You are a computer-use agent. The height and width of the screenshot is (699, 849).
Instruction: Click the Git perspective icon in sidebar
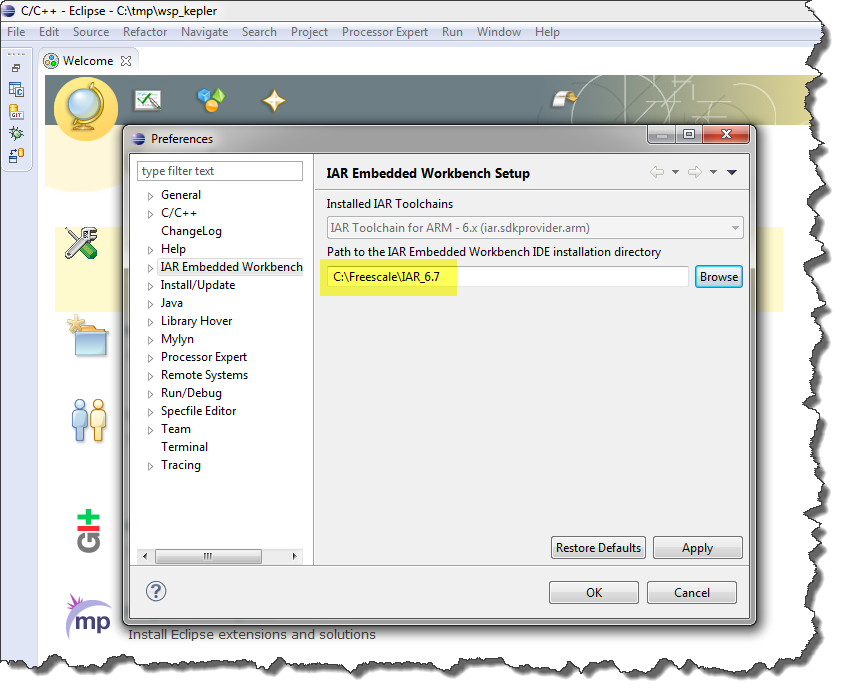click(16, 112)
